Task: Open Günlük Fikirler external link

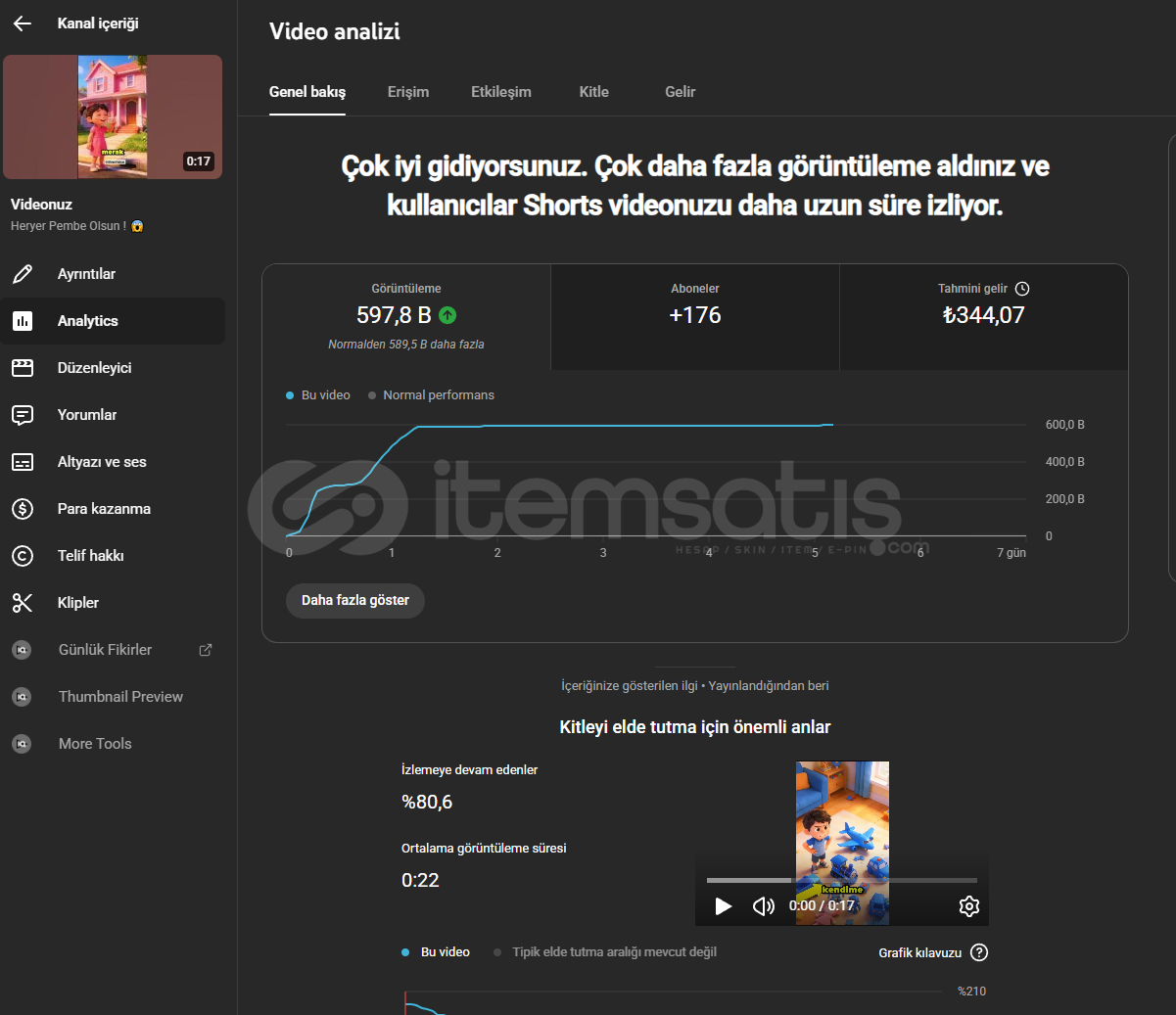Action: [205, 650]
